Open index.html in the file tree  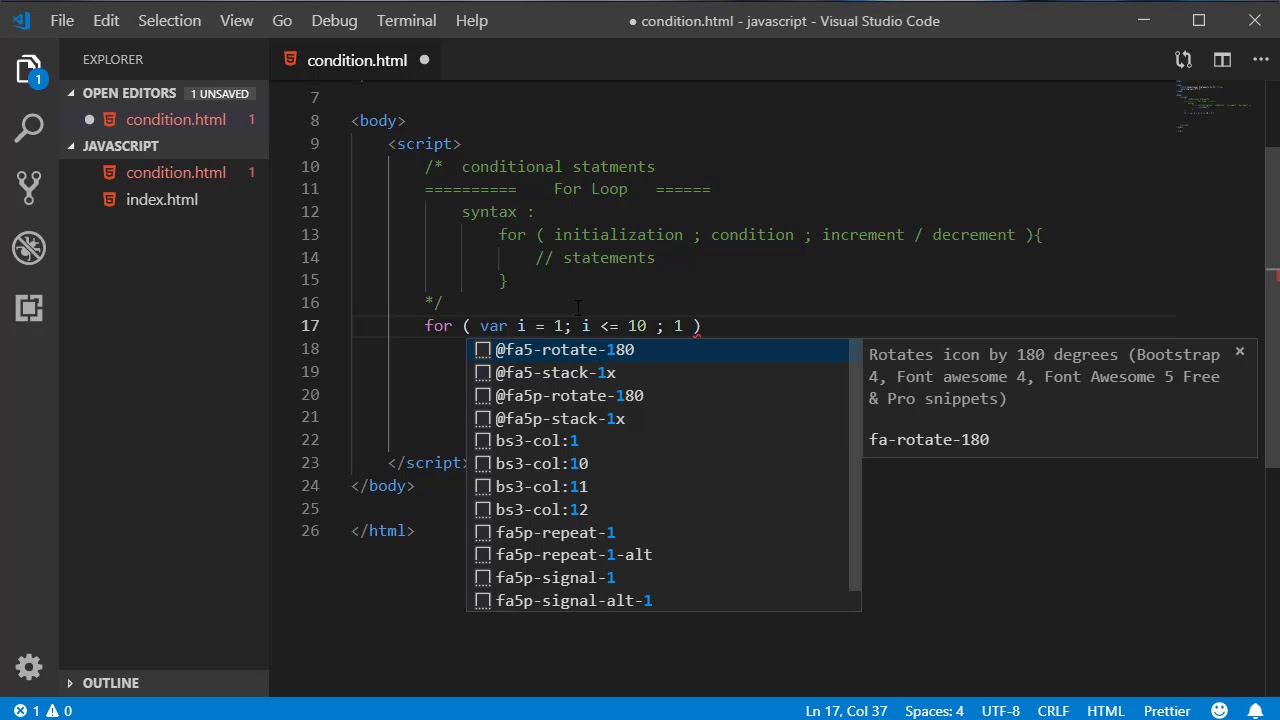point(162,199)
